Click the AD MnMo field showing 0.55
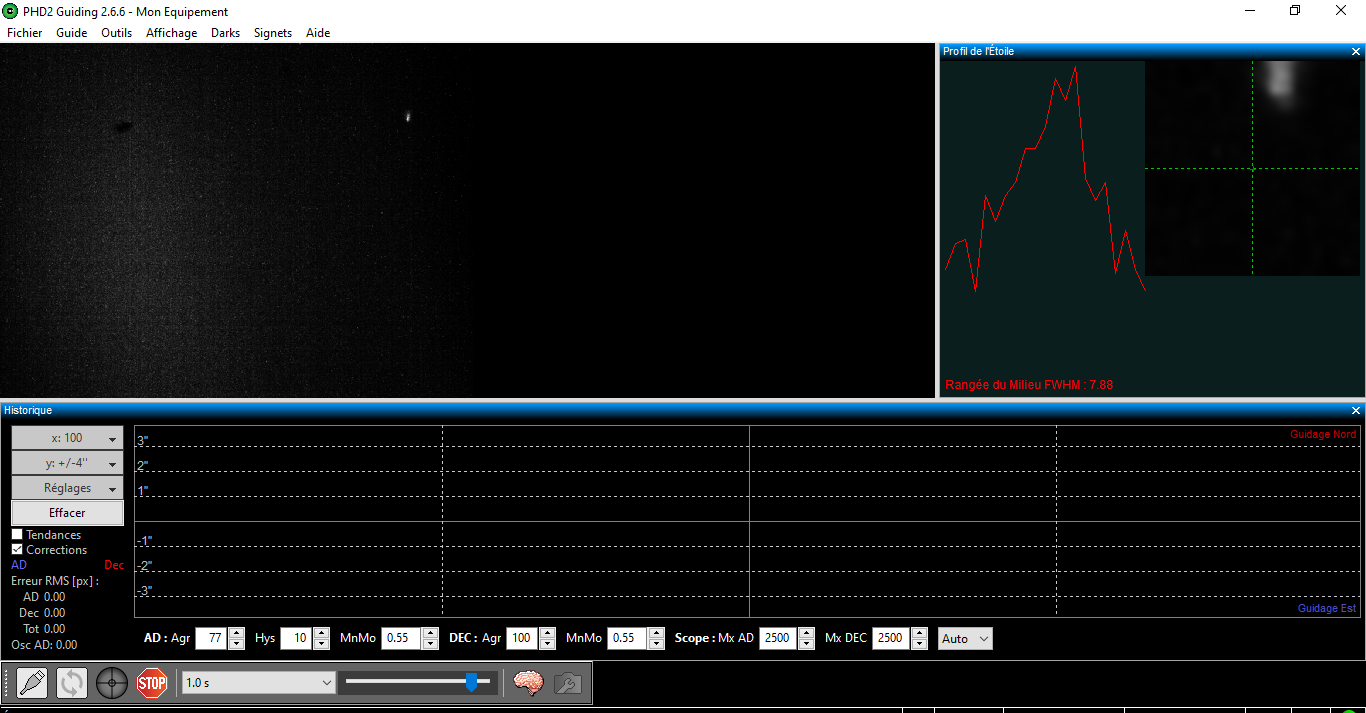Viewport: 1366px width, 713px height. [401, 638]
